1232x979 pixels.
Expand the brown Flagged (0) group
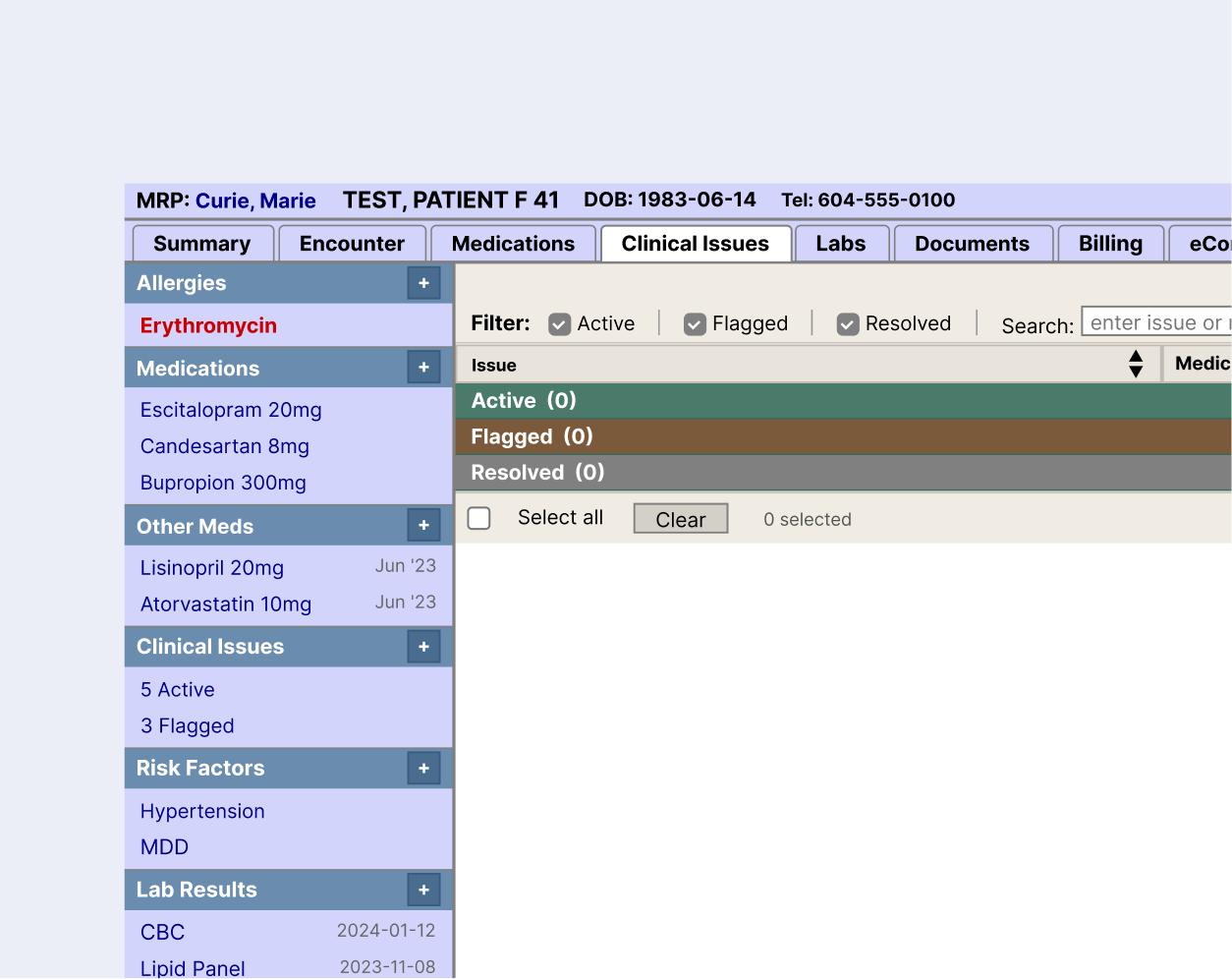click(x=532, y=436)
